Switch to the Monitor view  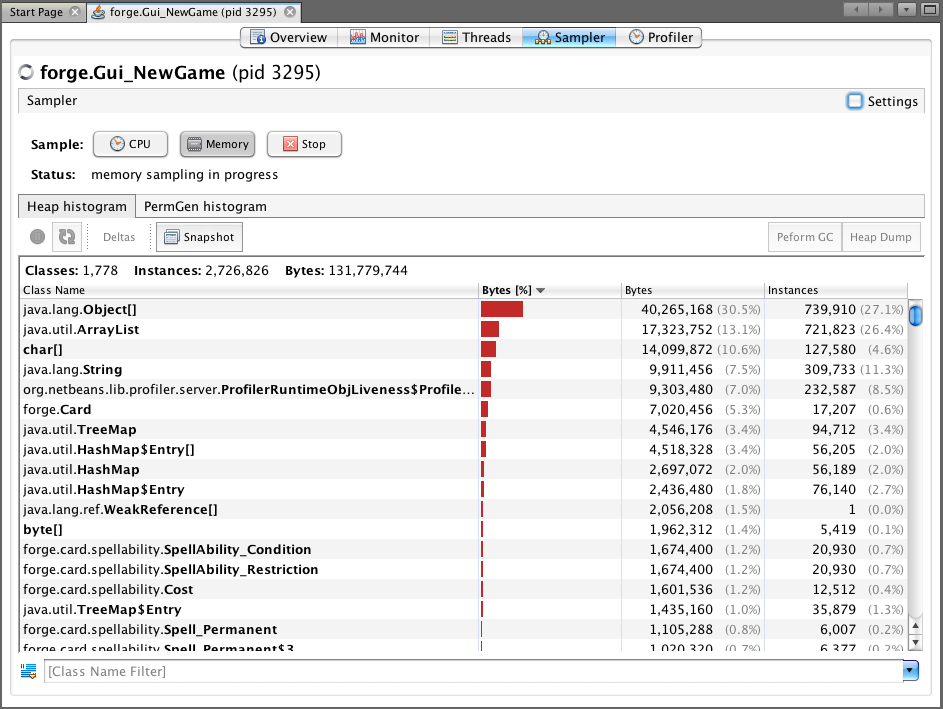384,37
